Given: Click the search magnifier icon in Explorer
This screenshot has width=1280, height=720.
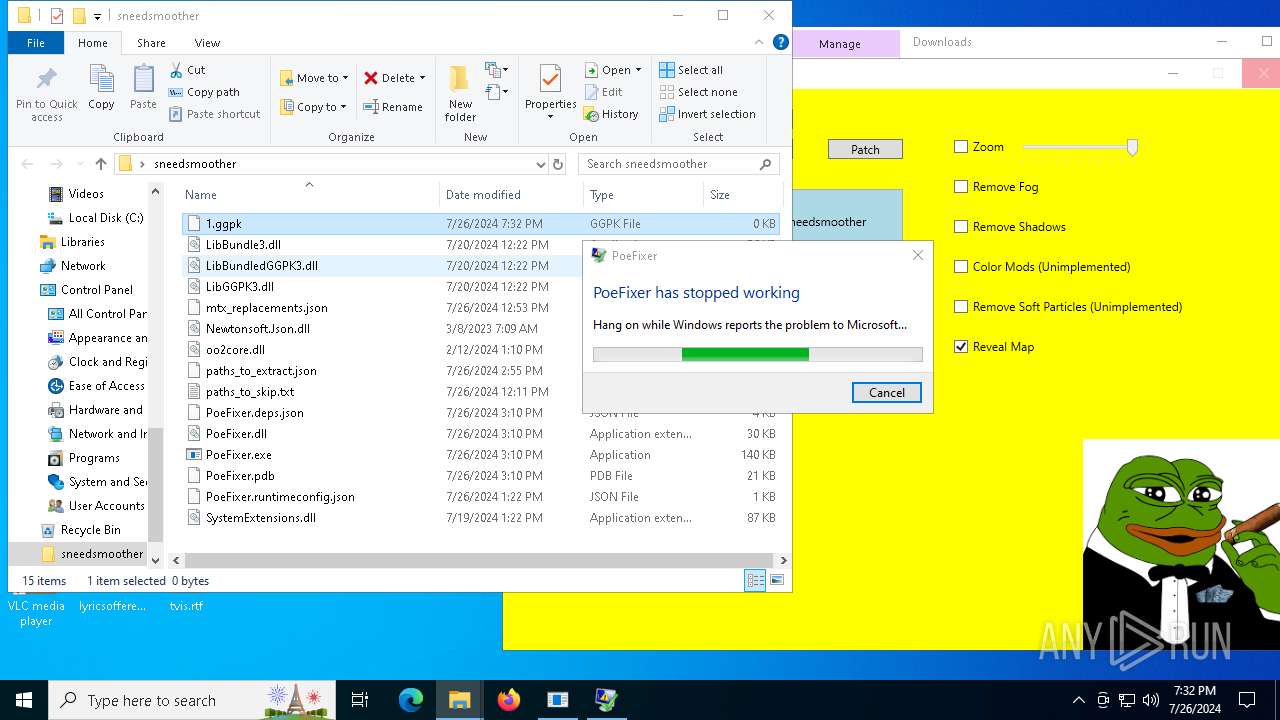Looking at the screenshot, I should [x=766, y=164].
